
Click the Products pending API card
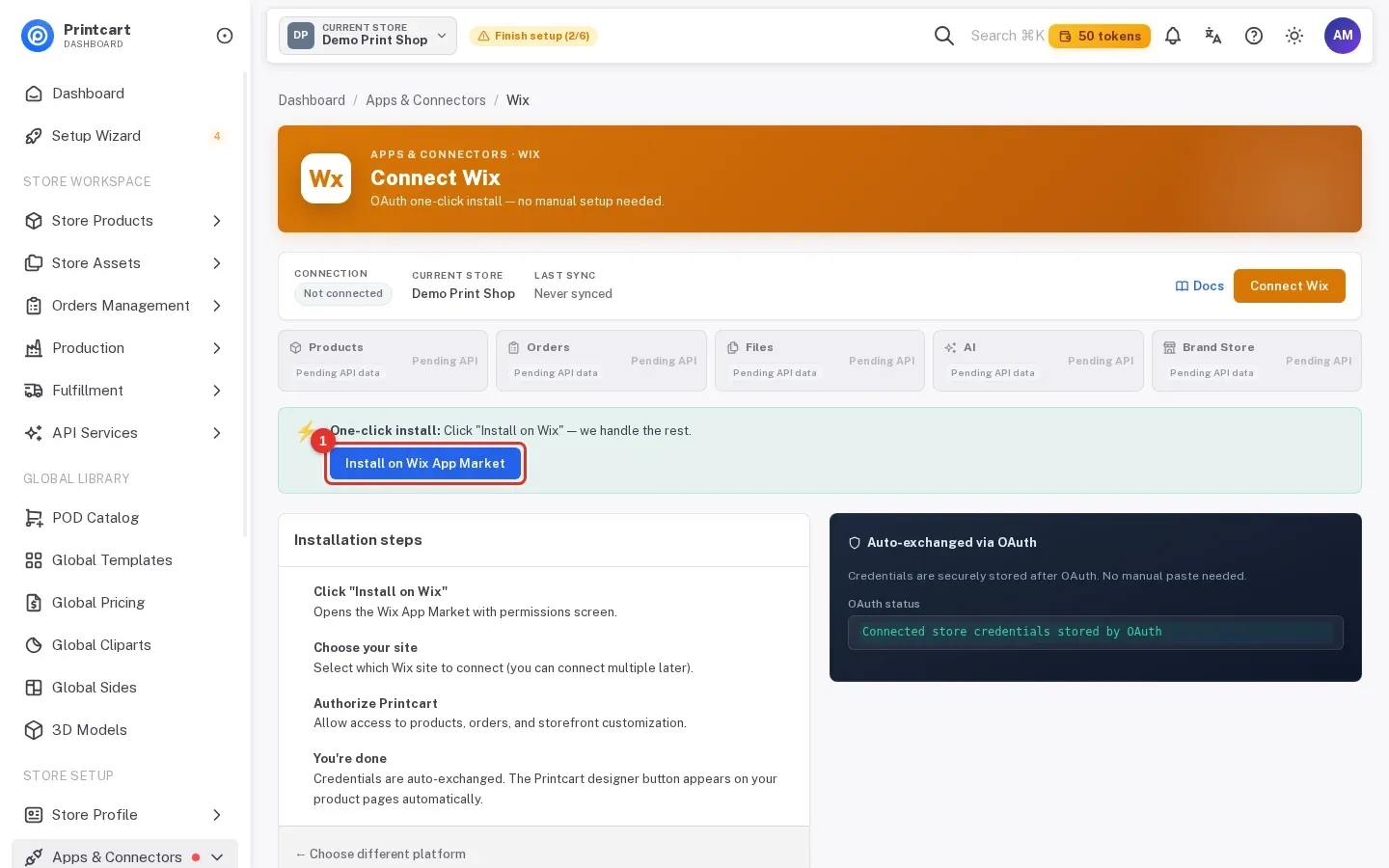click(383, 361)
